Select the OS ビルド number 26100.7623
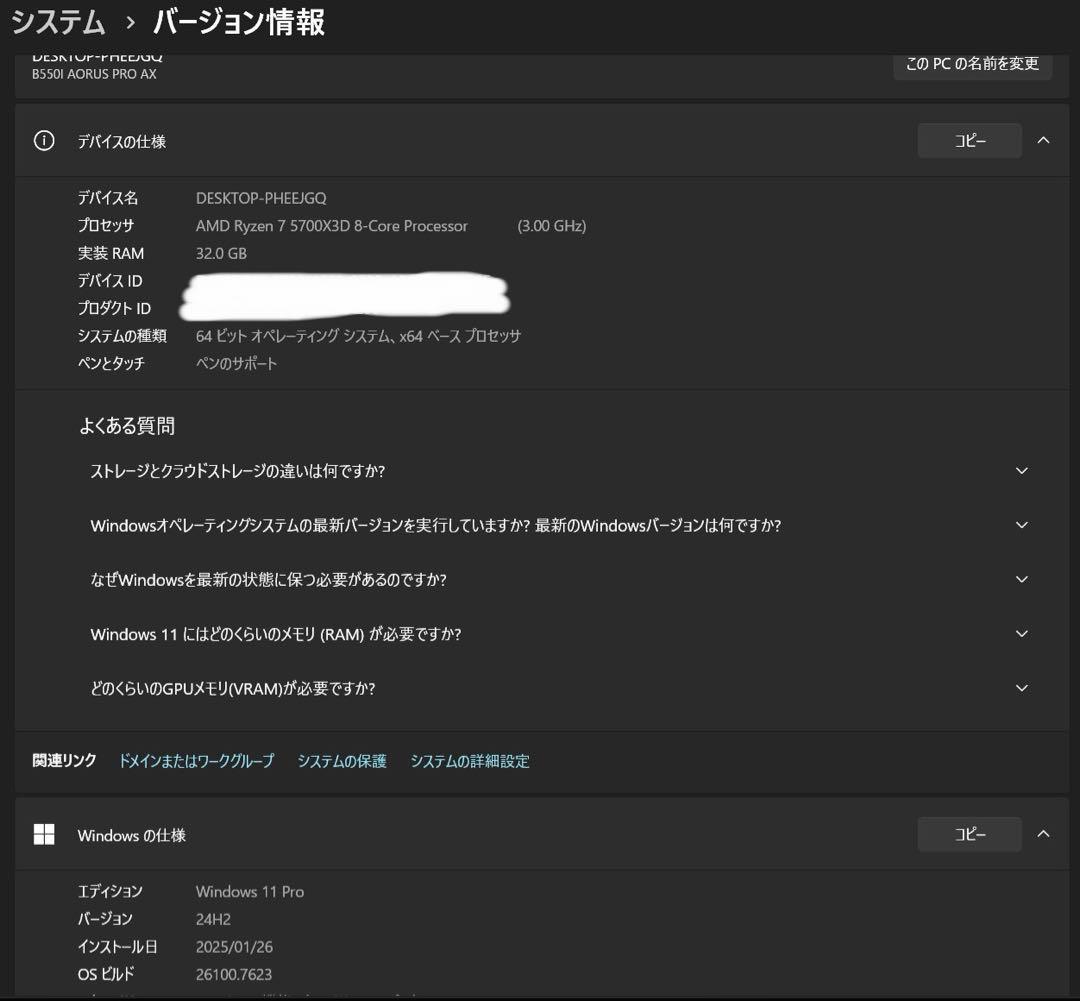Screen dimensions: 1080x1001 pyautogui.click(x=233, y=974)
